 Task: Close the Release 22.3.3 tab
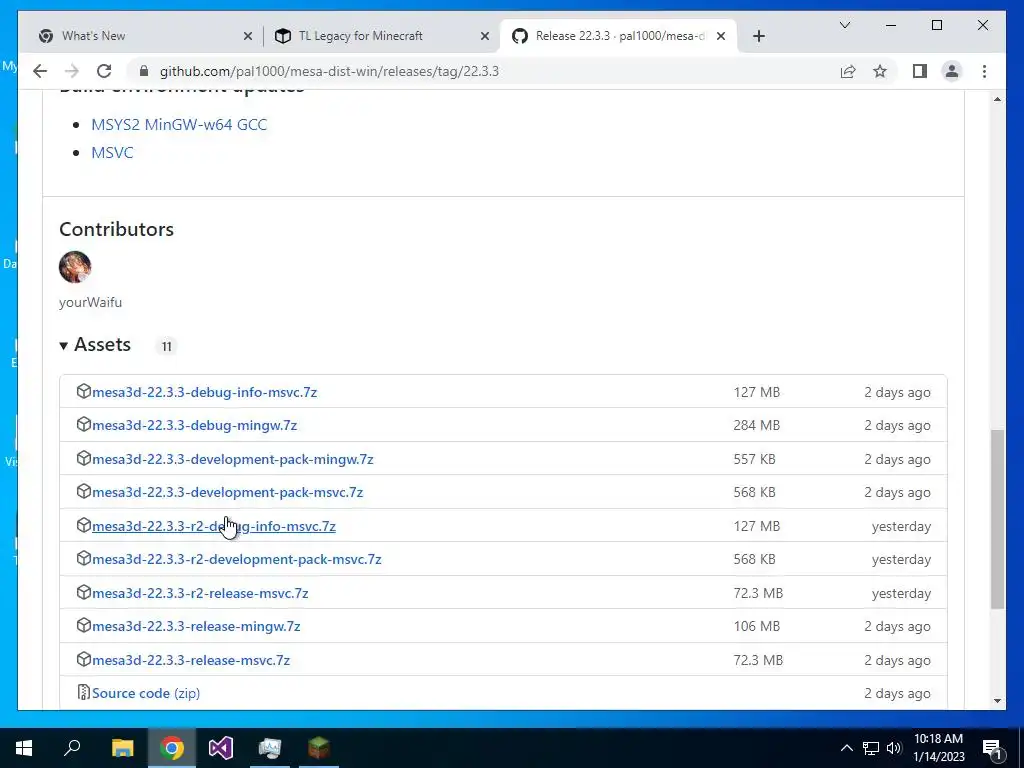721,36
